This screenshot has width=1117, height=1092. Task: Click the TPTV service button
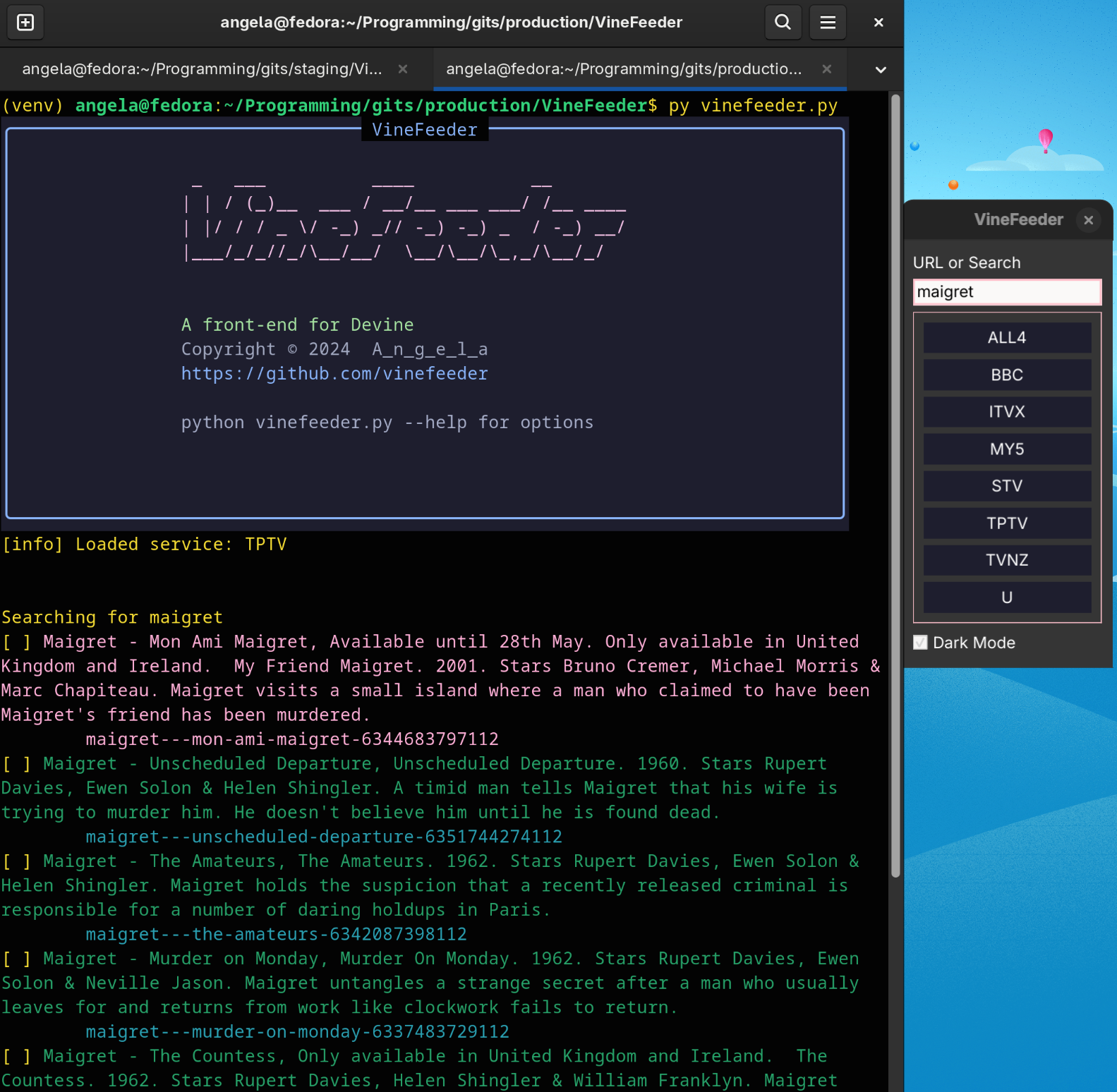point(1006,523)
